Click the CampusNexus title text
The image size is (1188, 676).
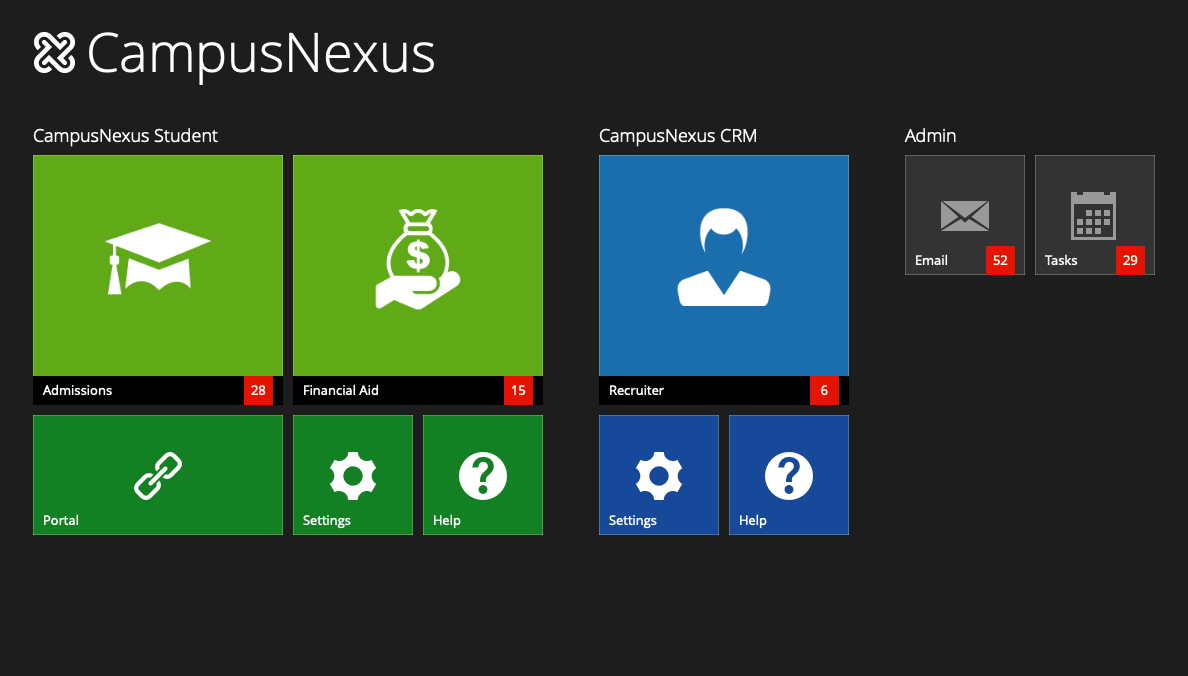(261, 54)
